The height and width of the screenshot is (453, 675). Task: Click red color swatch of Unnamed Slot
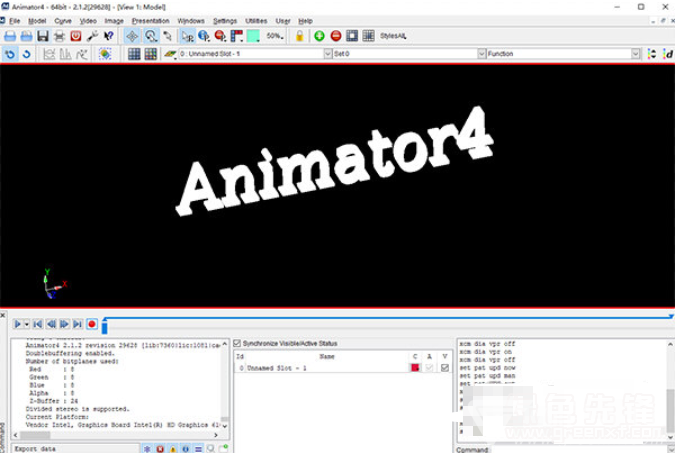(415, 368)
